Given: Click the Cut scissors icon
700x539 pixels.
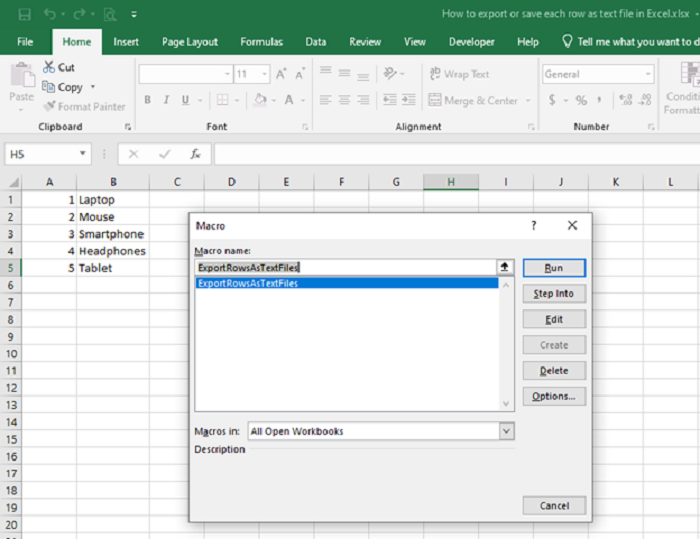Looking at the screenshot, I should pyautogui.click(x=49, y=67).
